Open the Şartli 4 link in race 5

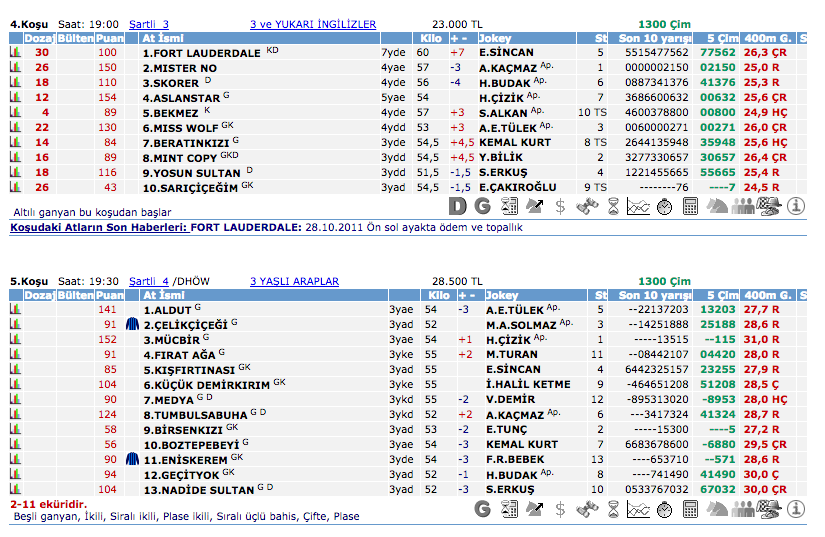149,282
